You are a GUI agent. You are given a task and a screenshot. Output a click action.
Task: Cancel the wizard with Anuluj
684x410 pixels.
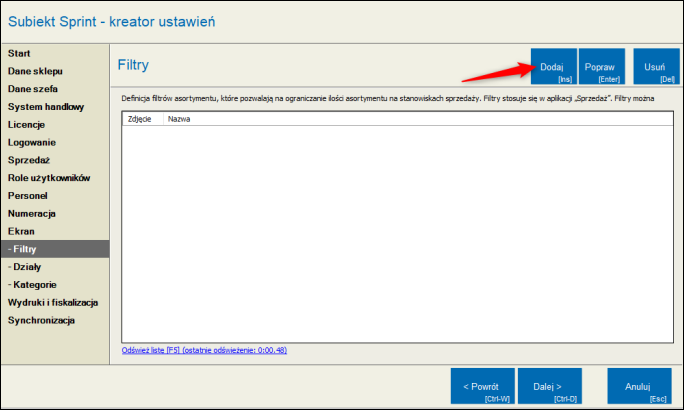[639, 386]
